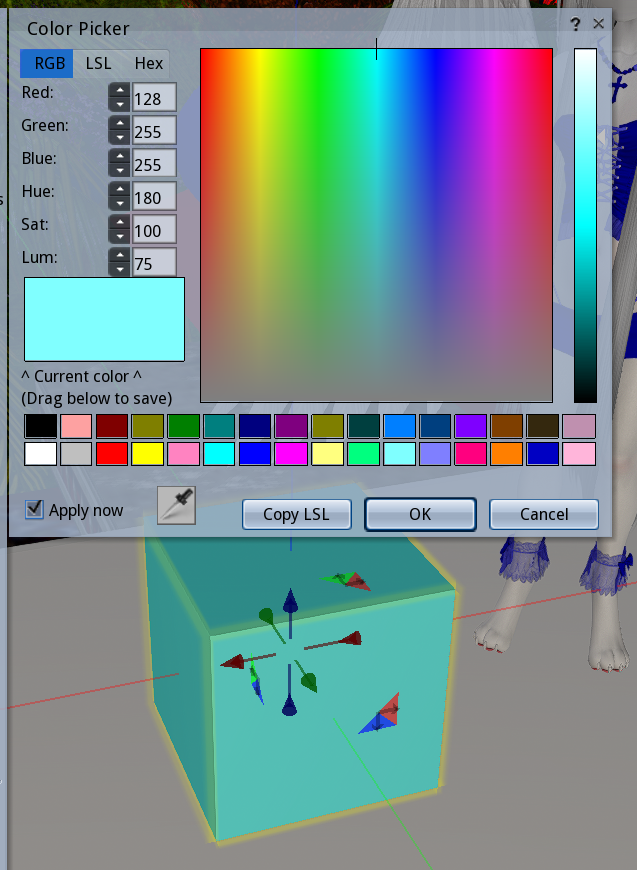The width and height of the screenshot is (637, 870).
Task: Increase the Blue value stepper
Action: 119,156
